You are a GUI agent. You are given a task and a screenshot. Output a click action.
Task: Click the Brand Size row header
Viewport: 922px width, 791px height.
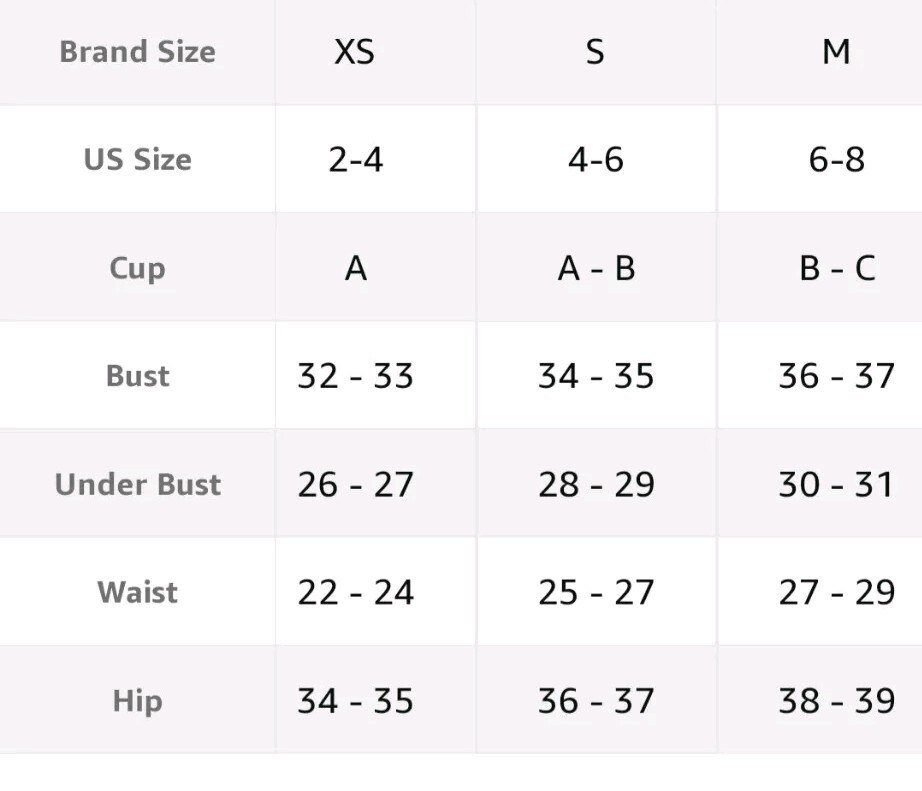point(137,52)
